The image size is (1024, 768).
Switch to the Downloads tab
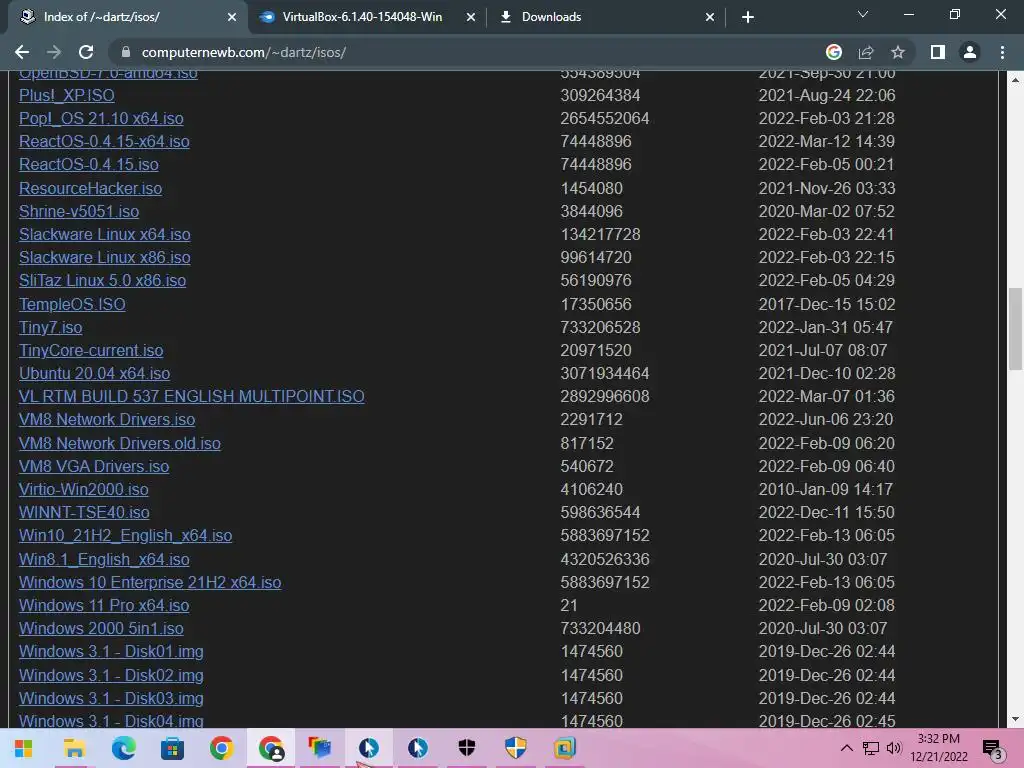pos(551,17)
